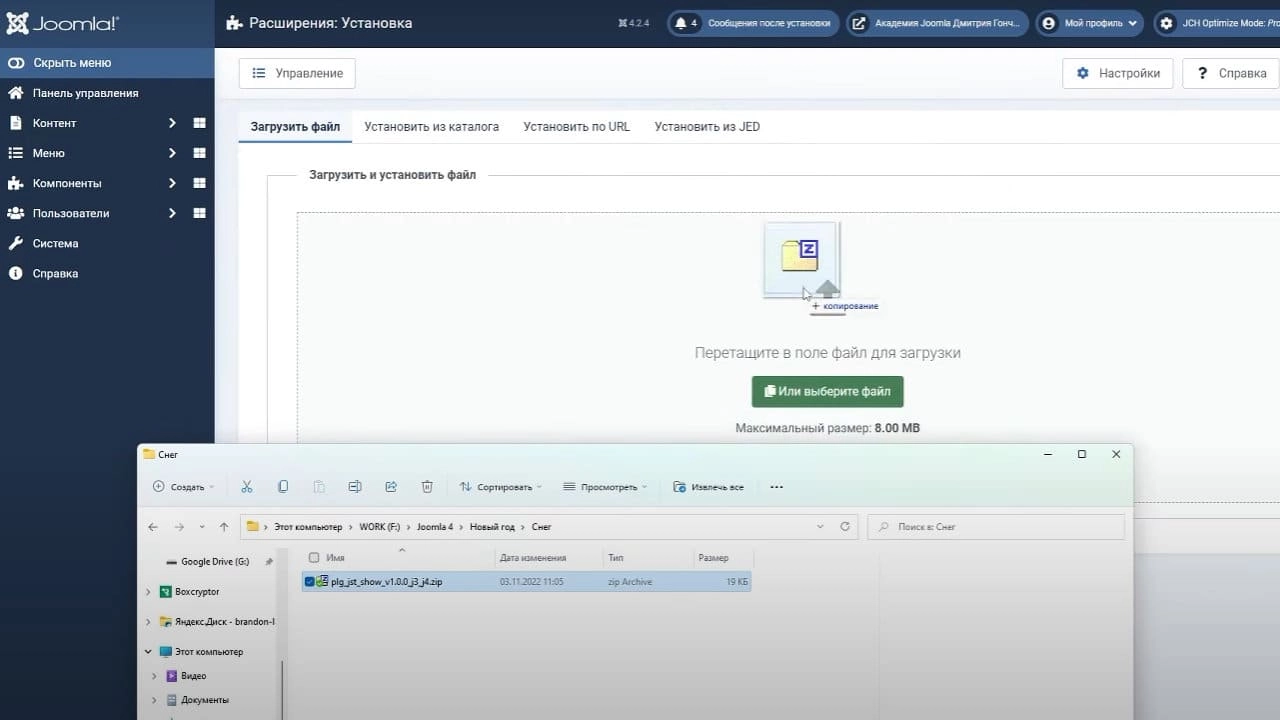Click the Copy icon in Explorer toolbar
This screenshot has width=1280, height=720.
click(x=283, y=487)
